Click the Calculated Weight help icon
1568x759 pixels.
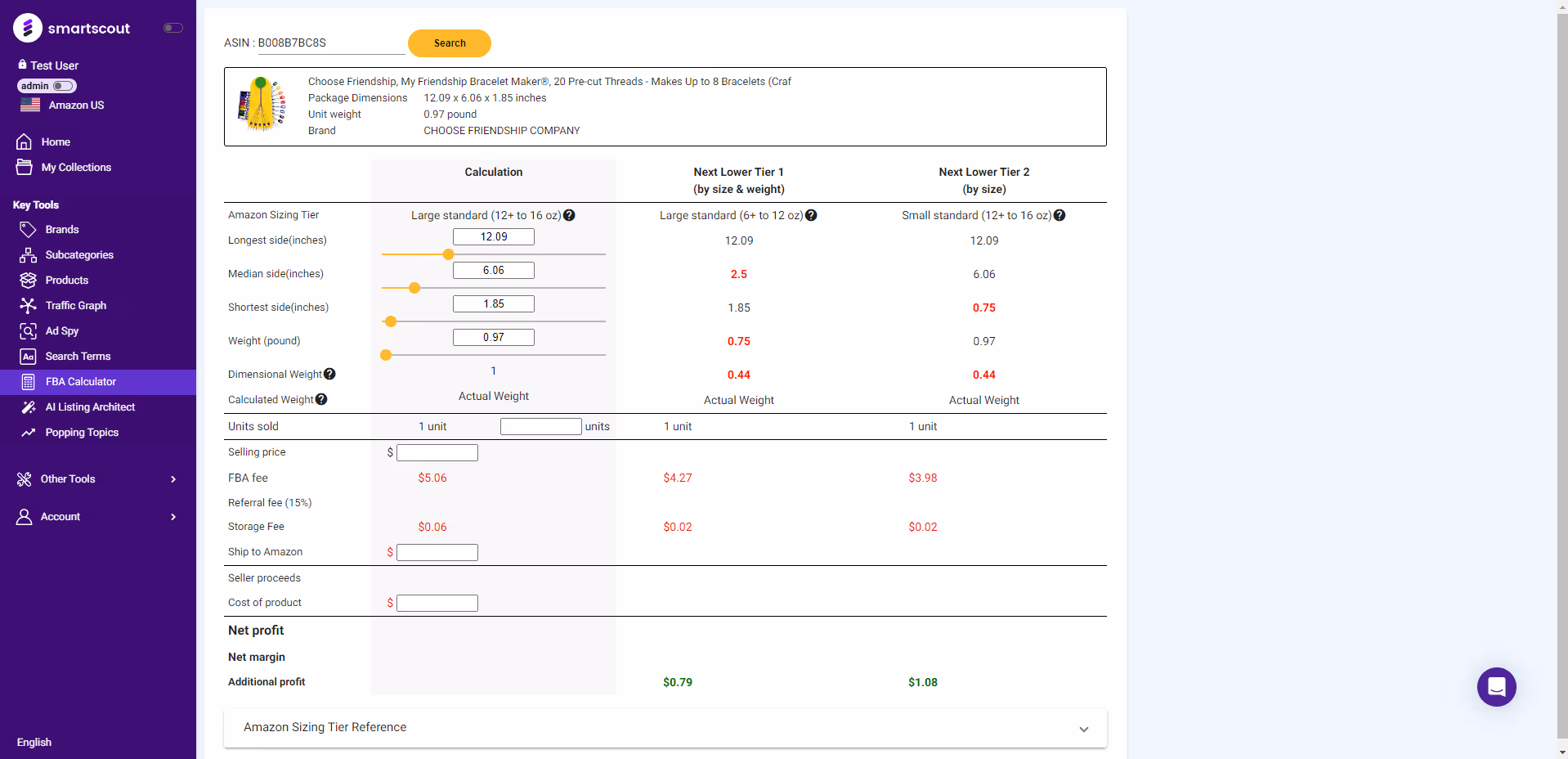321,399
